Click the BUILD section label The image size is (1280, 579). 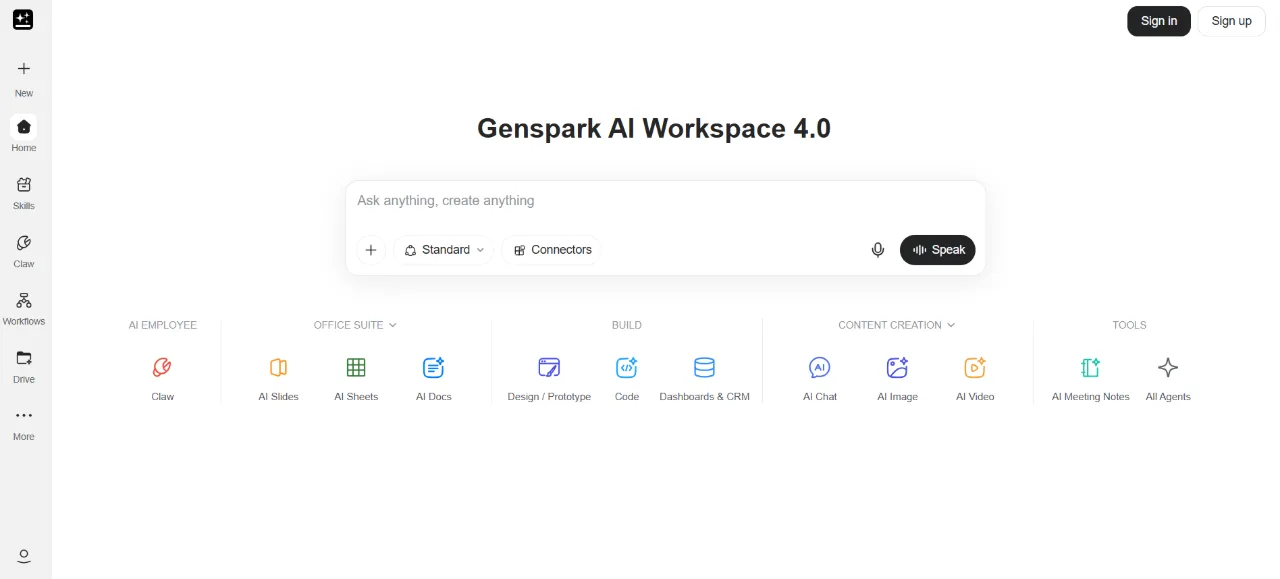(627, 325)
